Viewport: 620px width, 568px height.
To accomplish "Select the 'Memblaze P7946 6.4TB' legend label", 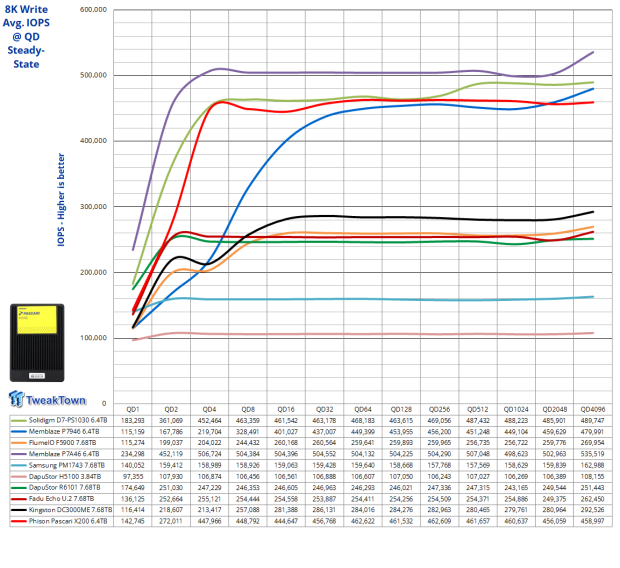I will pos(64,432).
